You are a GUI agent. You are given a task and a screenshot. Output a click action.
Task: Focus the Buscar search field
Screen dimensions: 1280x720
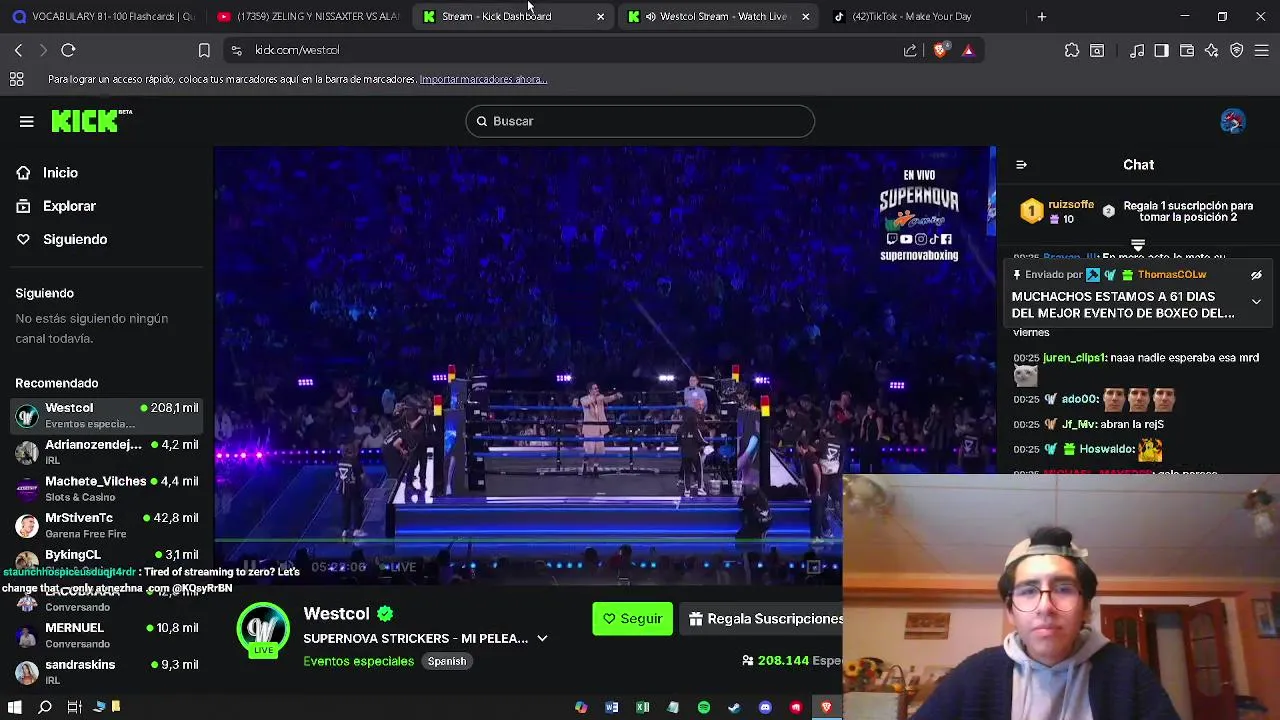pyautogui.click(x=640, y=121)
